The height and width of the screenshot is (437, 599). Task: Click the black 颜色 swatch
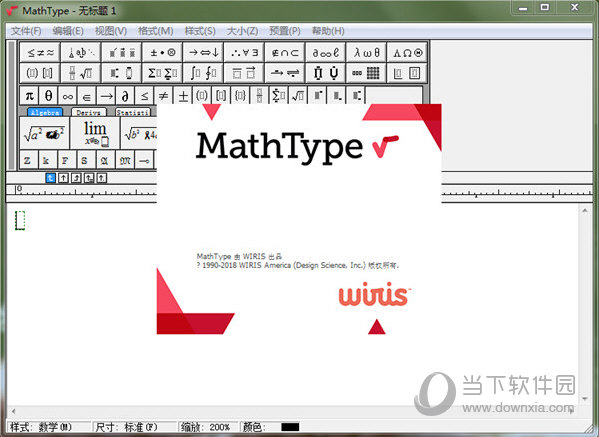click(x=290, y=427)
